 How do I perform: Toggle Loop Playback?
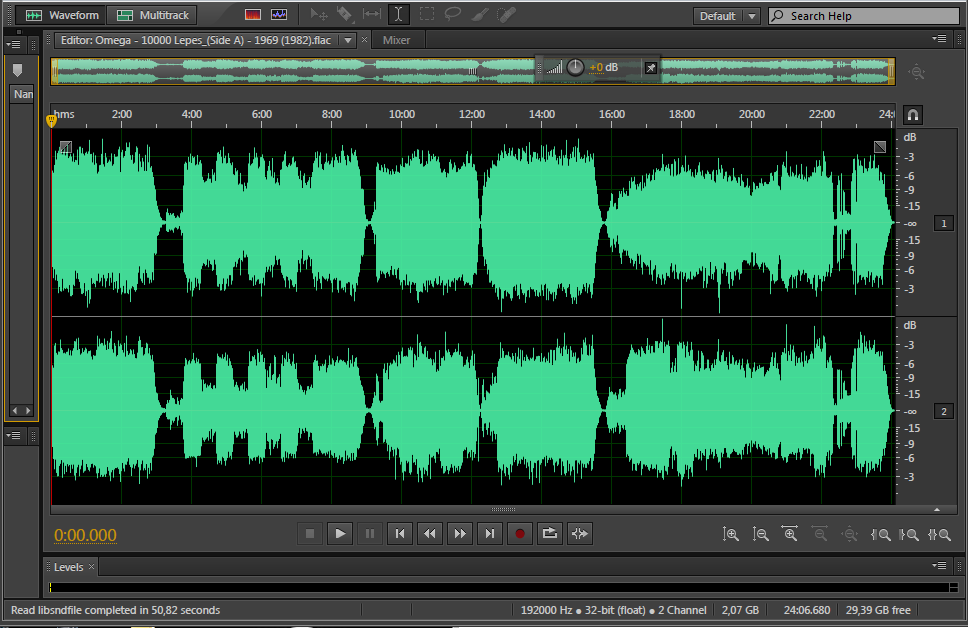[x=549, y=534]
